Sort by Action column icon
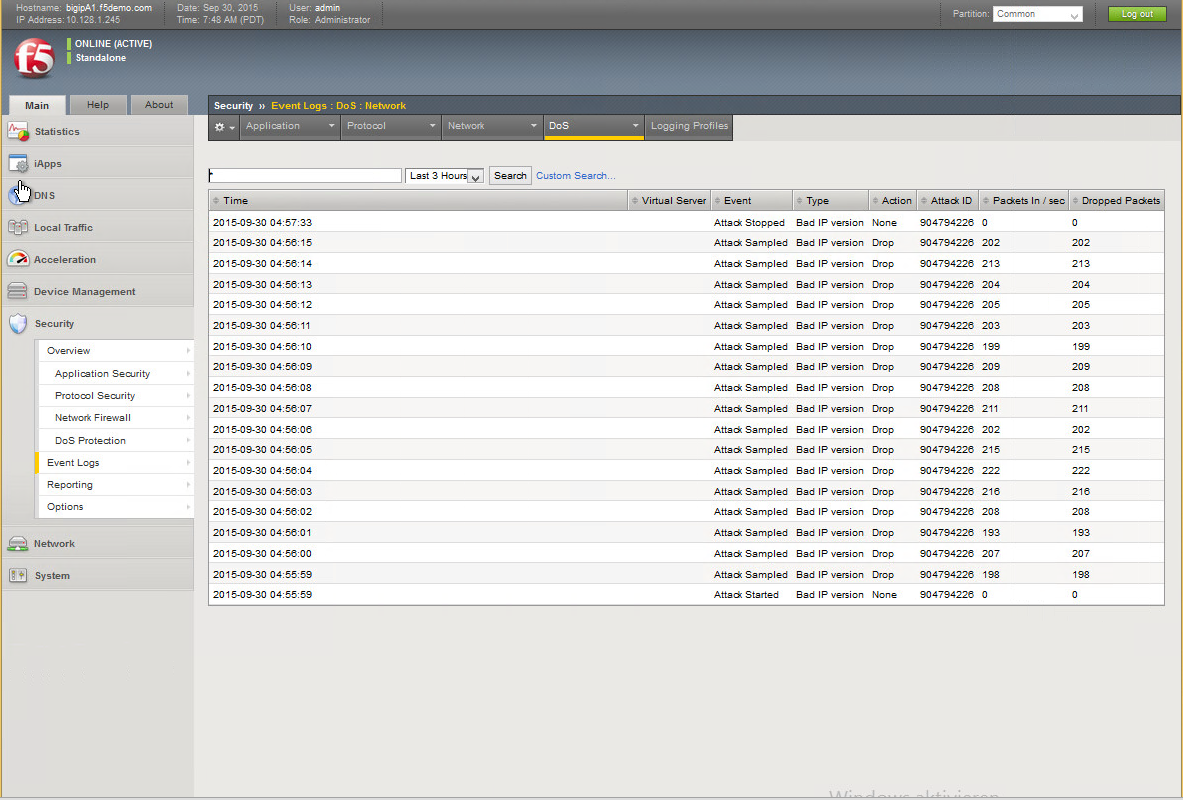This screenshot has height=800, width=1183. (875, 201)
